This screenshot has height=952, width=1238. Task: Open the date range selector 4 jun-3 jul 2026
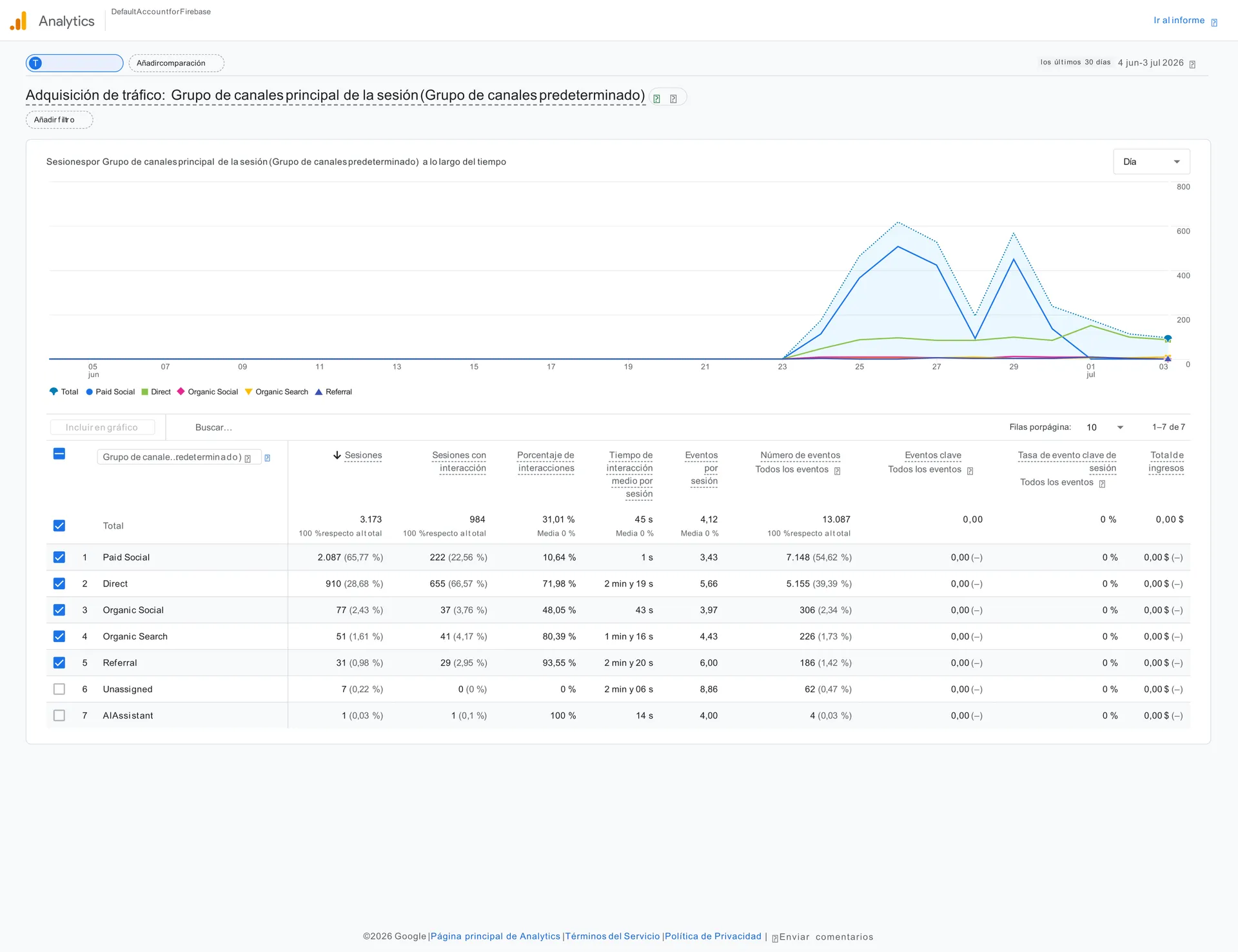[1150, 63]
